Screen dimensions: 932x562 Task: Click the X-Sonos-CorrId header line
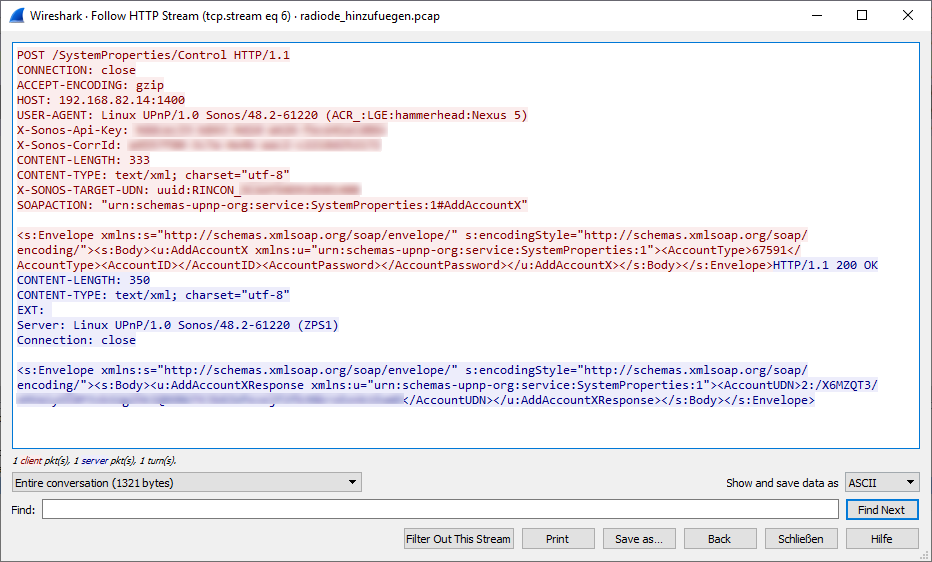199,145
